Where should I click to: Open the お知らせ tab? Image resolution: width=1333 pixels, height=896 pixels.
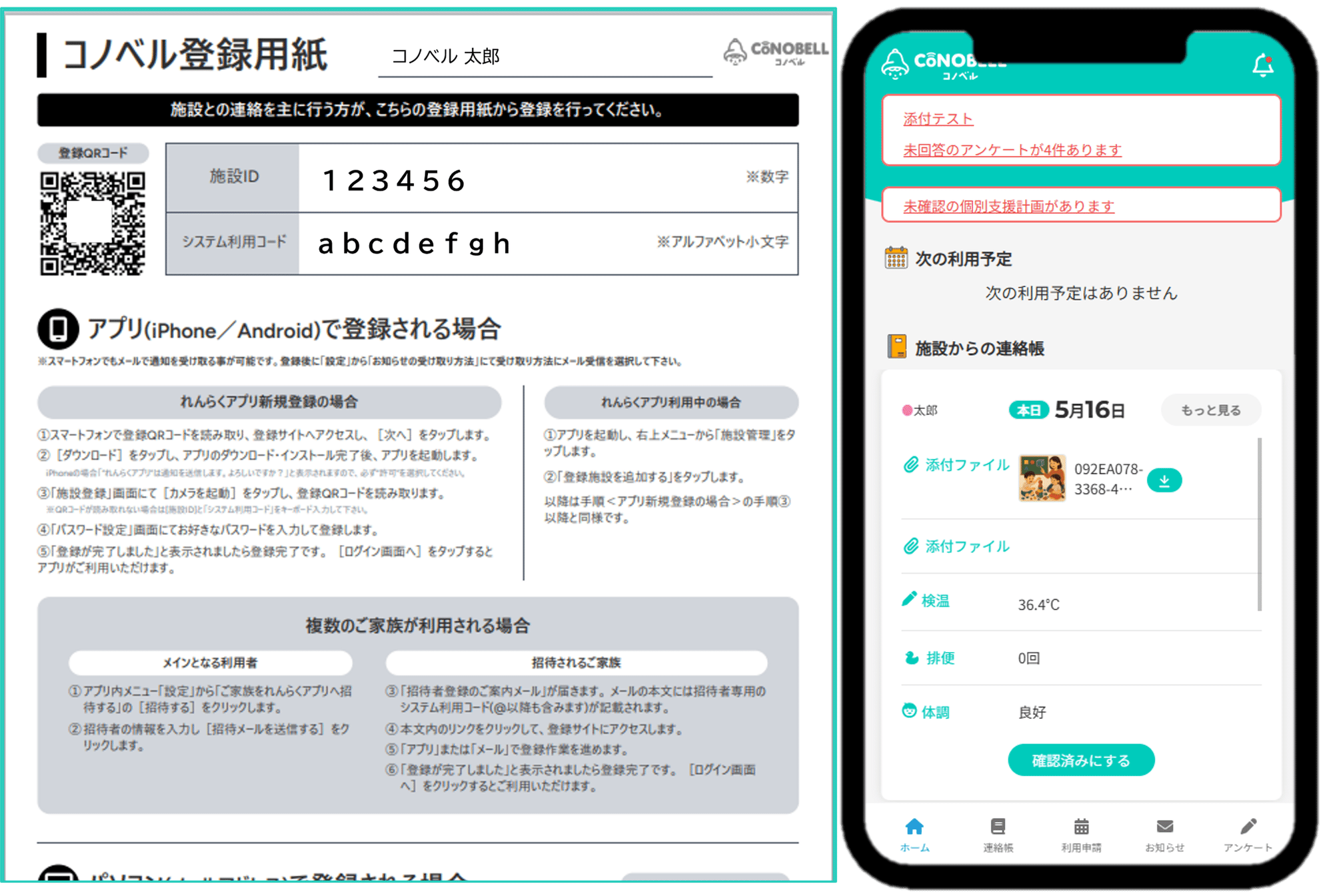pos(1164,833)
